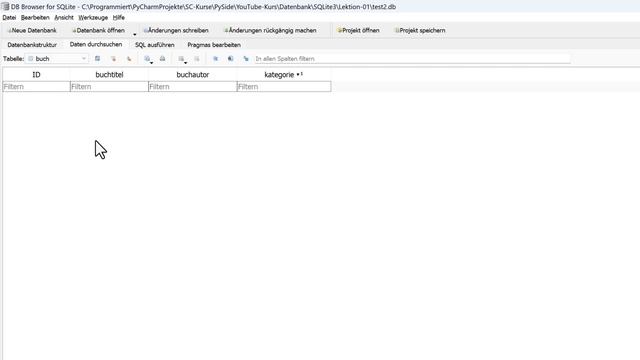640x360 pixels.
Task: Revert changes with Änderungen rückgängig machen
Action: coord(270,30)
